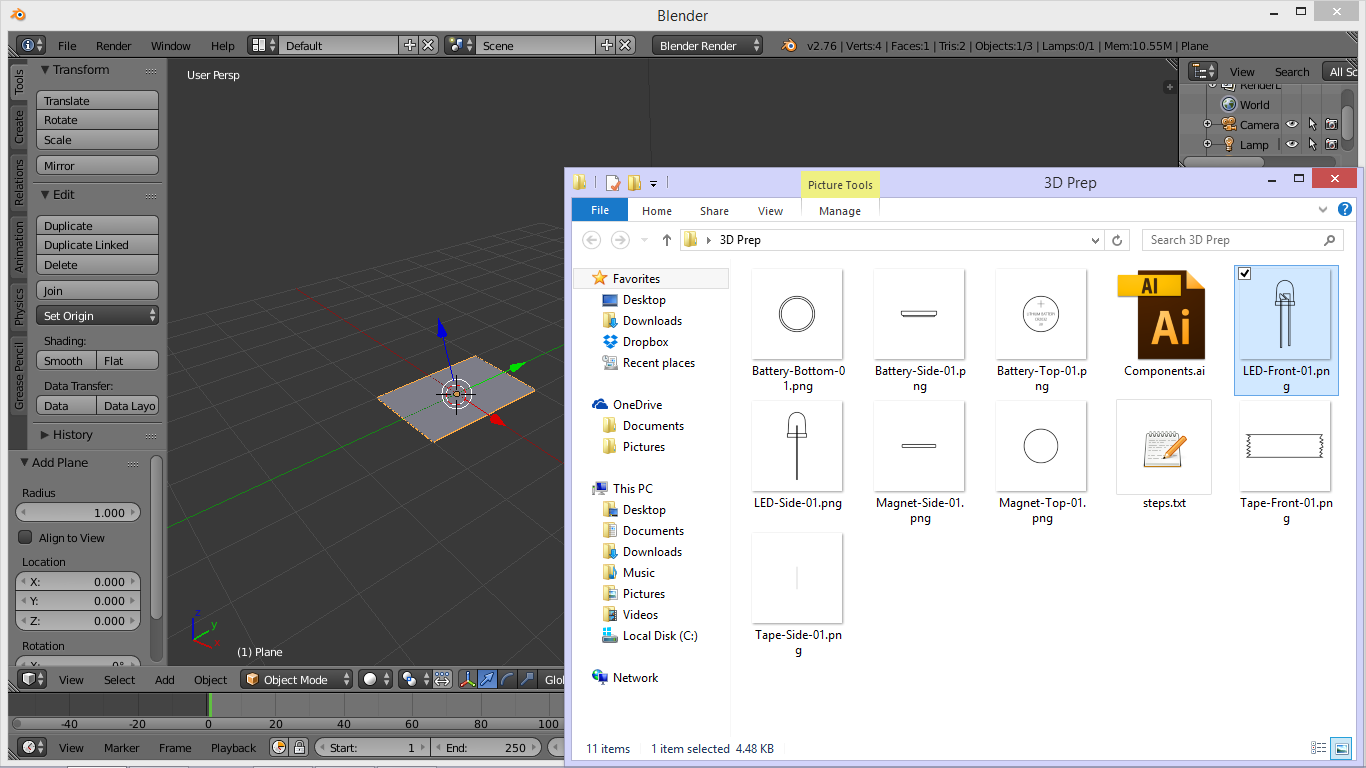Click the timeline use preview range clock icon
Image resolution: width=1366 pixels, height=768 pixels.
[279, 747]
